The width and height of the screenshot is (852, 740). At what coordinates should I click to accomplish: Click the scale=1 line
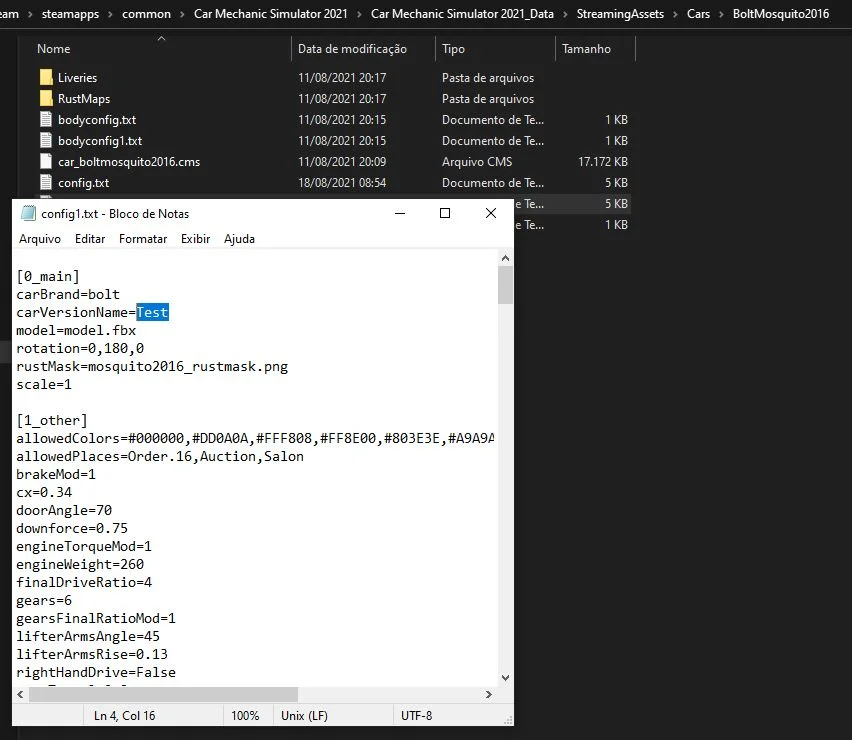point(44,384)
